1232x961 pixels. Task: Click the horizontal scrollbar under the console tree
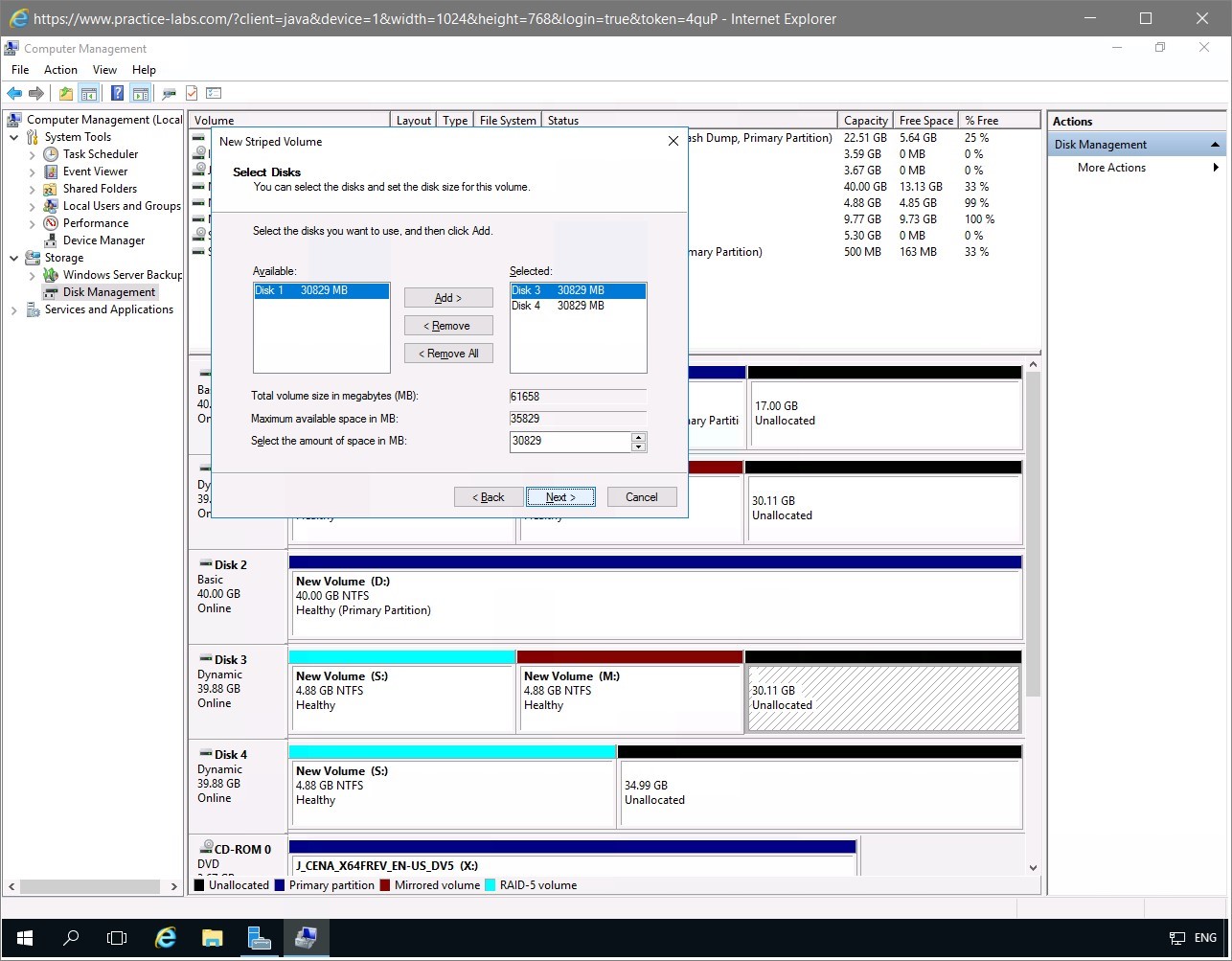pos(91,886)
